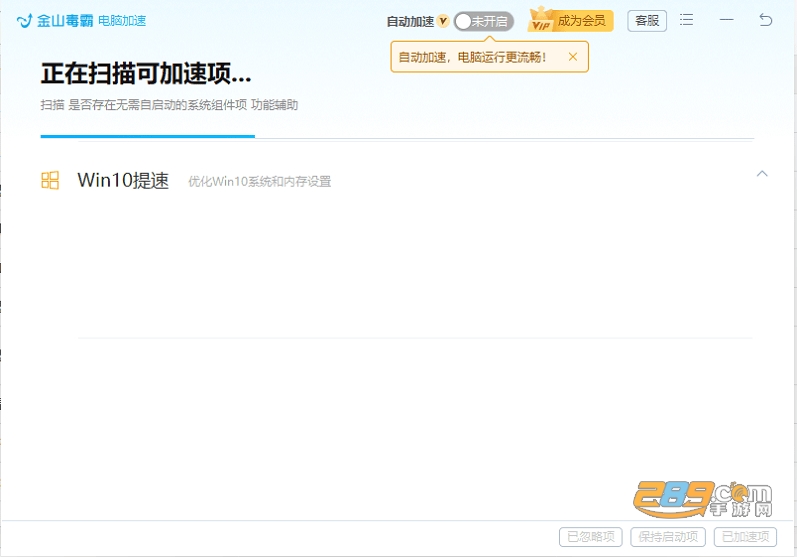Open the 成为会员 VIP button
797x557 pixels.
click(570, 20)
